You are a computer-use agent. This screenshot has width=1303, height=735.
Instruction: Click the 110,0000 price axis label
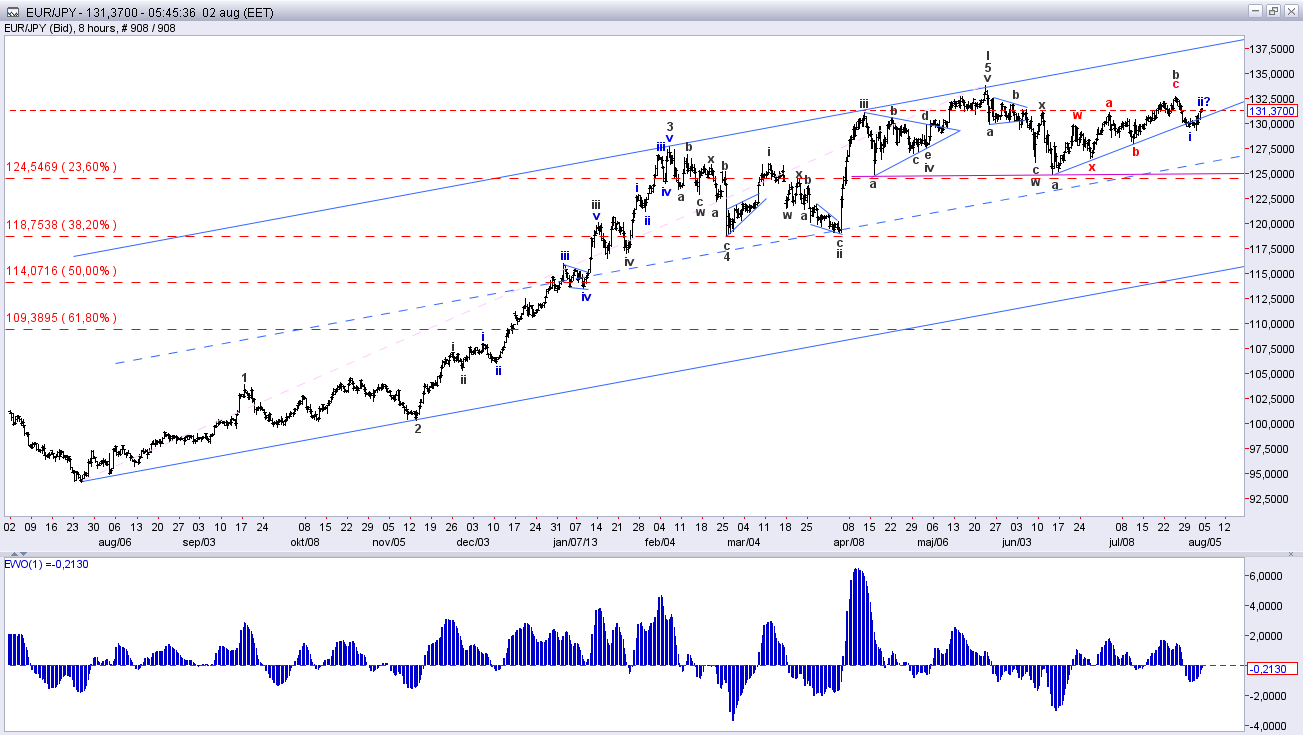[1274, 324]
